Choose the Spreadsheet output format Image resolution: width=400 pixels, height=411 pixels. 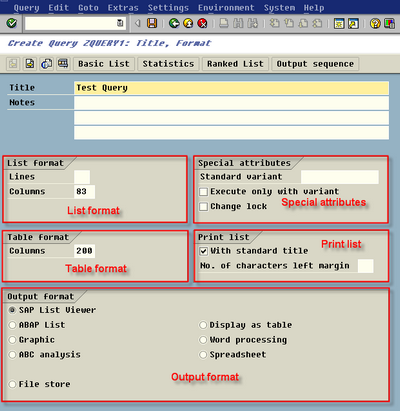tap(203, 355)
